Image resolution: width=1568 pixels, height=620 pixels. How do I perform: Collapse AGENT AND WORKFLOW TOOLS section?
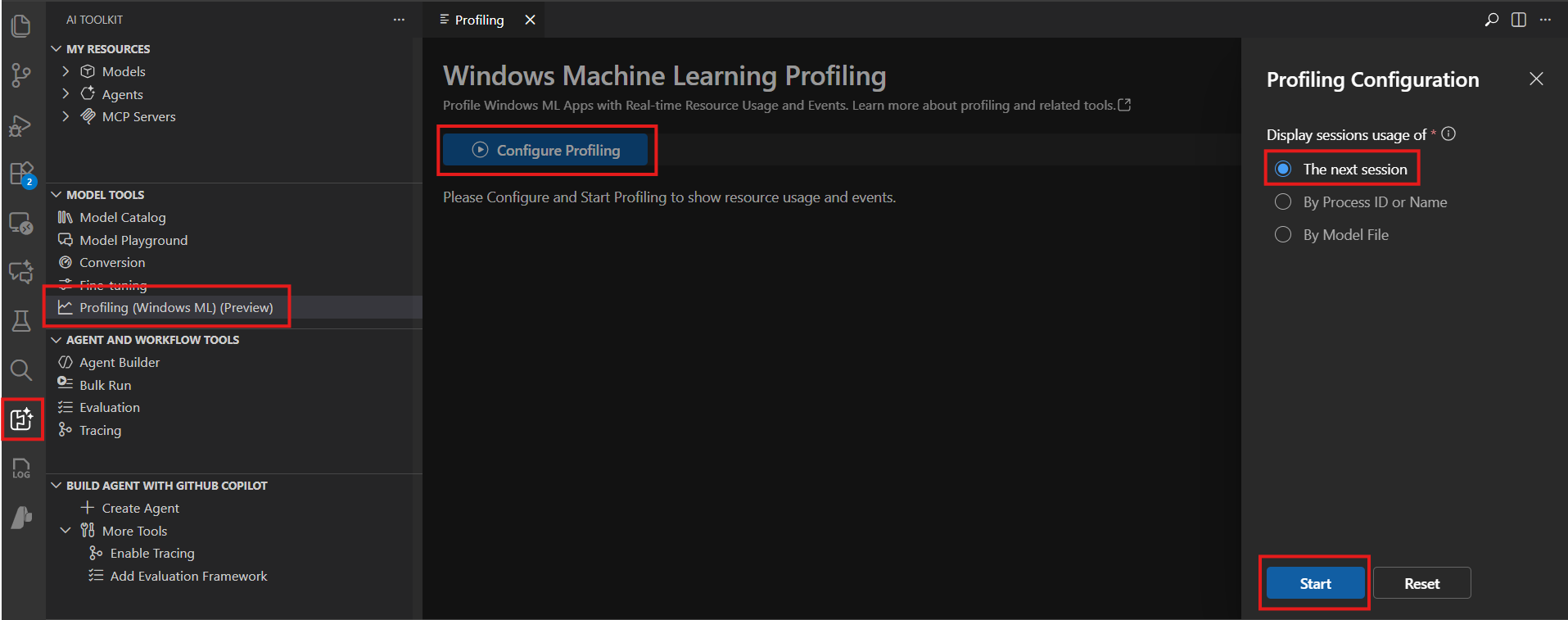pos(56,339)
